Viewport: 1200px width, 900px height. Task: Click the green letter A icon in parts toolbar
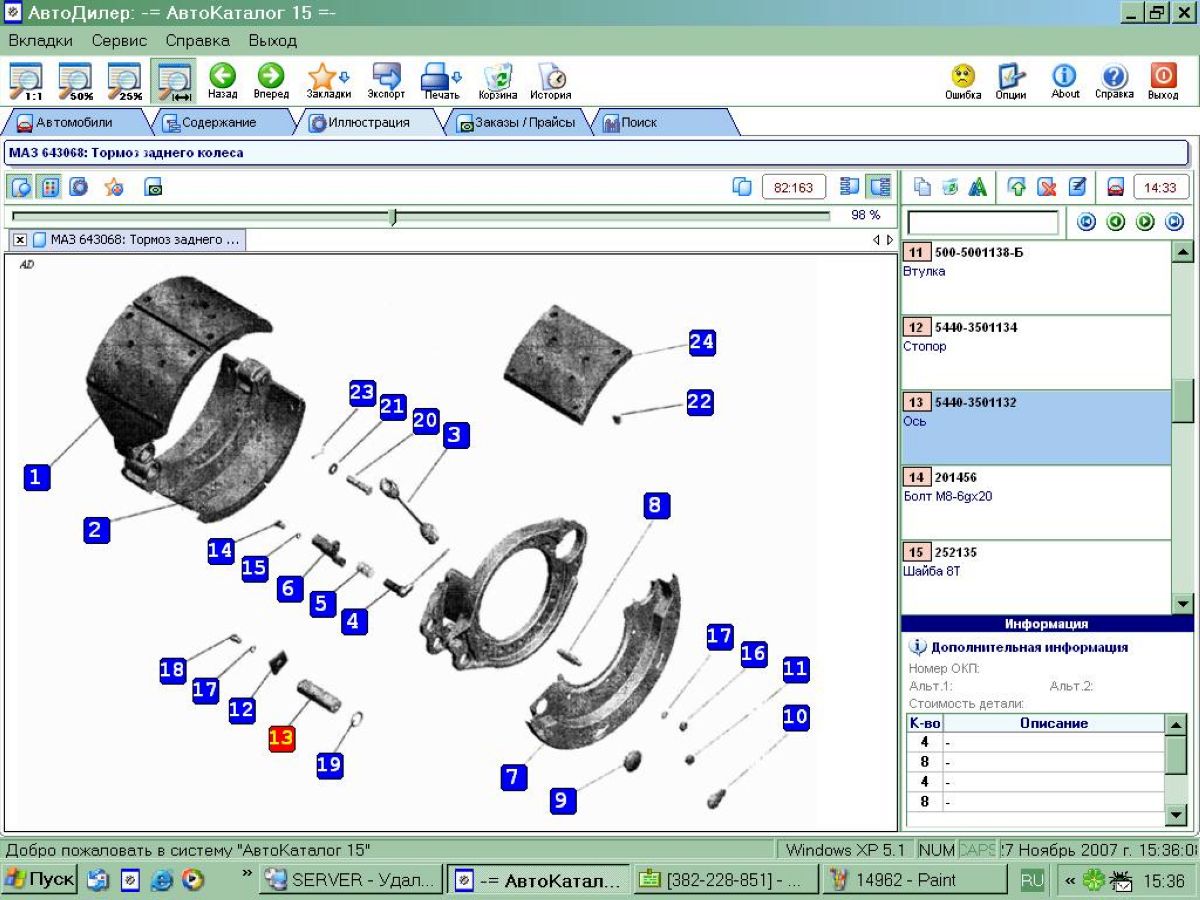tap(978, 187)
